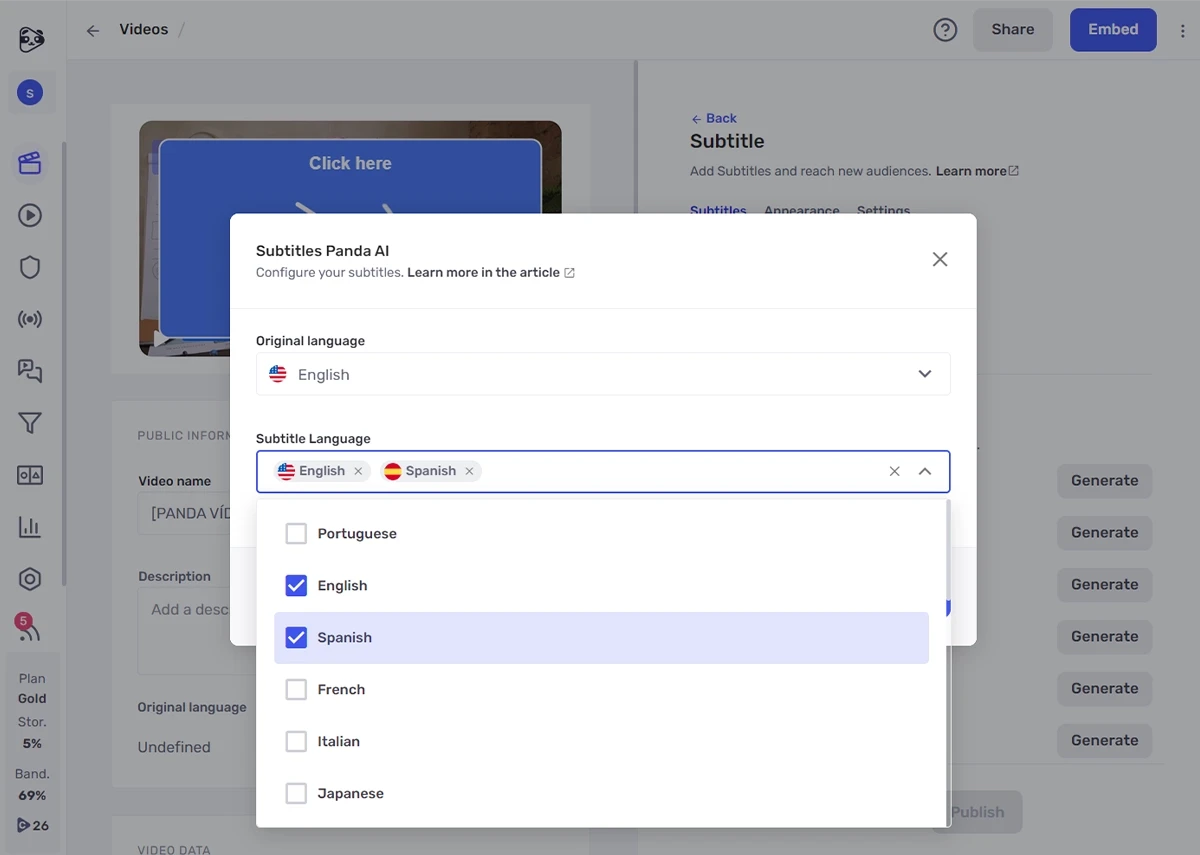
Task: Click the Stor. 5% usage indicator
Action: click(32, 732)
